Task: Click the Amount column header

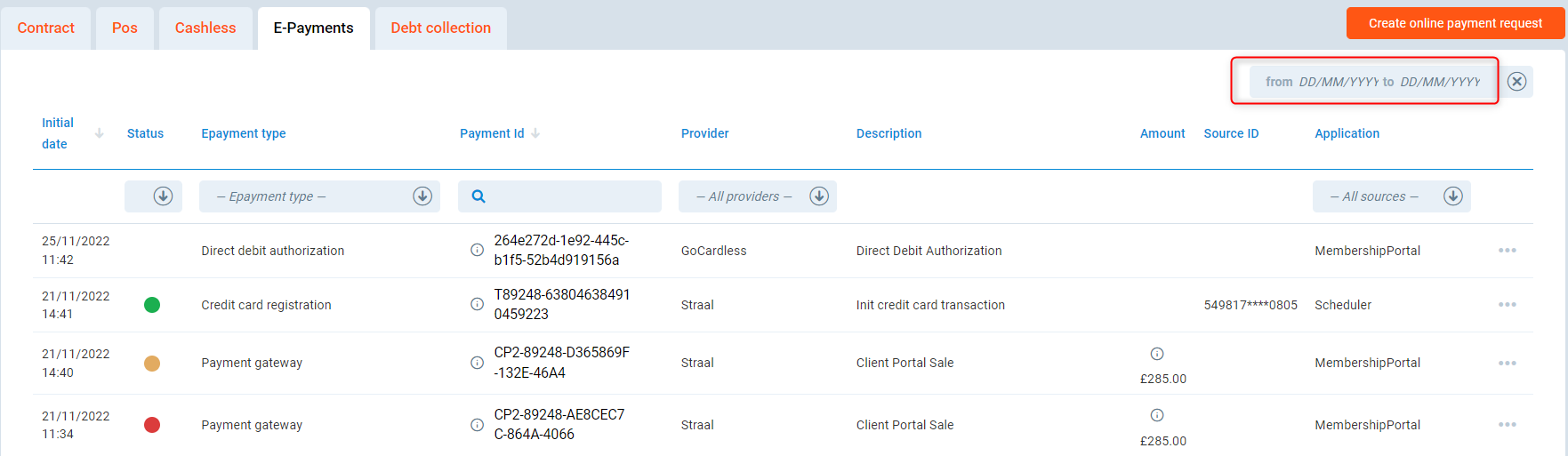Action: [x=1162, y=133]
